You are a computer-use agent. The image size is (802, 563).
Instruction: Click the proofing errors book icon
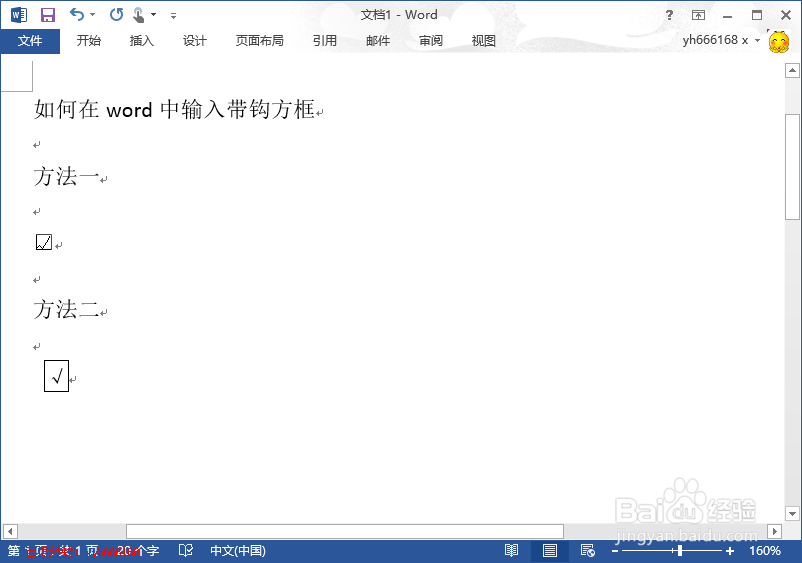(x=186, y=551)
